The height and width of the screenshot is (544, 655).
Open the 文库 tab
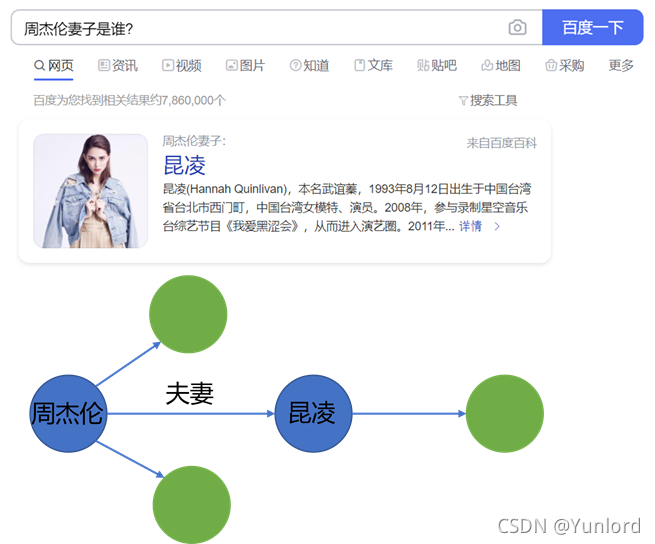pos(373,66)
